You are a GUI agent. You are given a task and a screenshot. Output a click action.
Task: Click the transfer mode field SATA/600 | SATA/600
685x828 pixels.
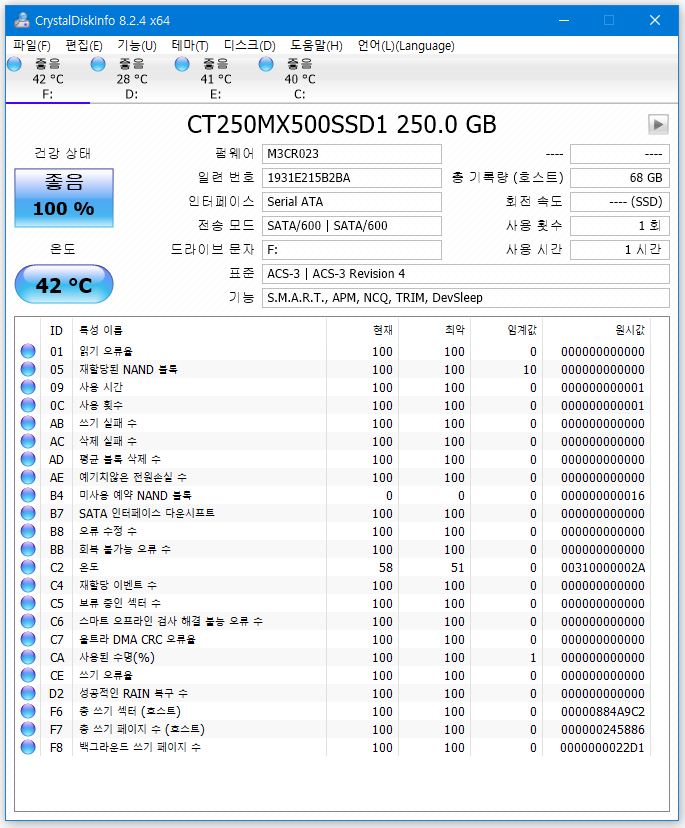352,226
